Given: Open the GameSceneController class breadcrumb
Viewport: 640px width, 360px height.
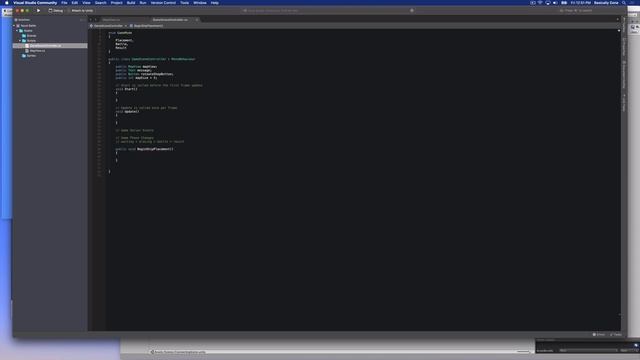Looking at the screenshot, I should pos(107,26).
